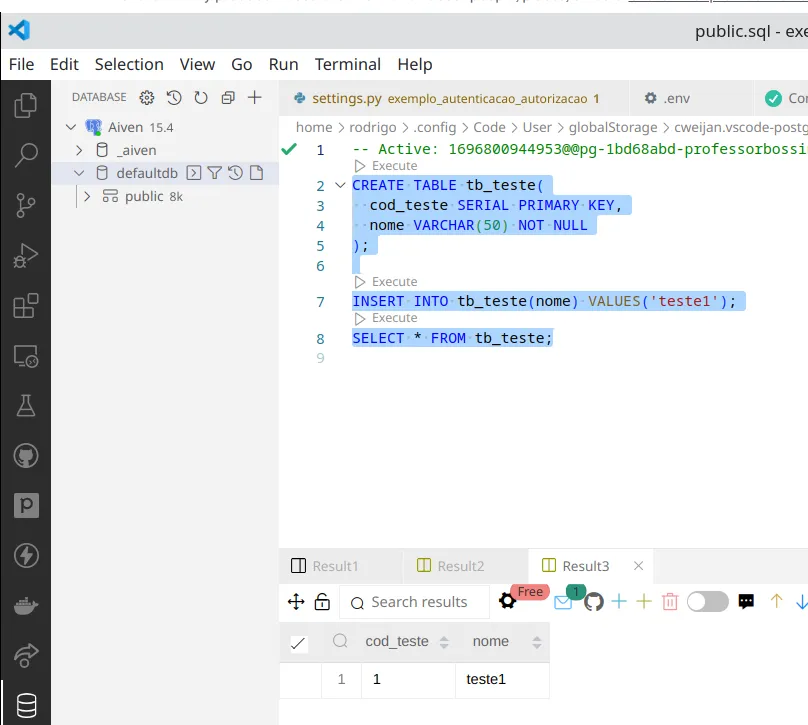
Task: Open the 'p' extension icon in activity bar
Action: 26,505
